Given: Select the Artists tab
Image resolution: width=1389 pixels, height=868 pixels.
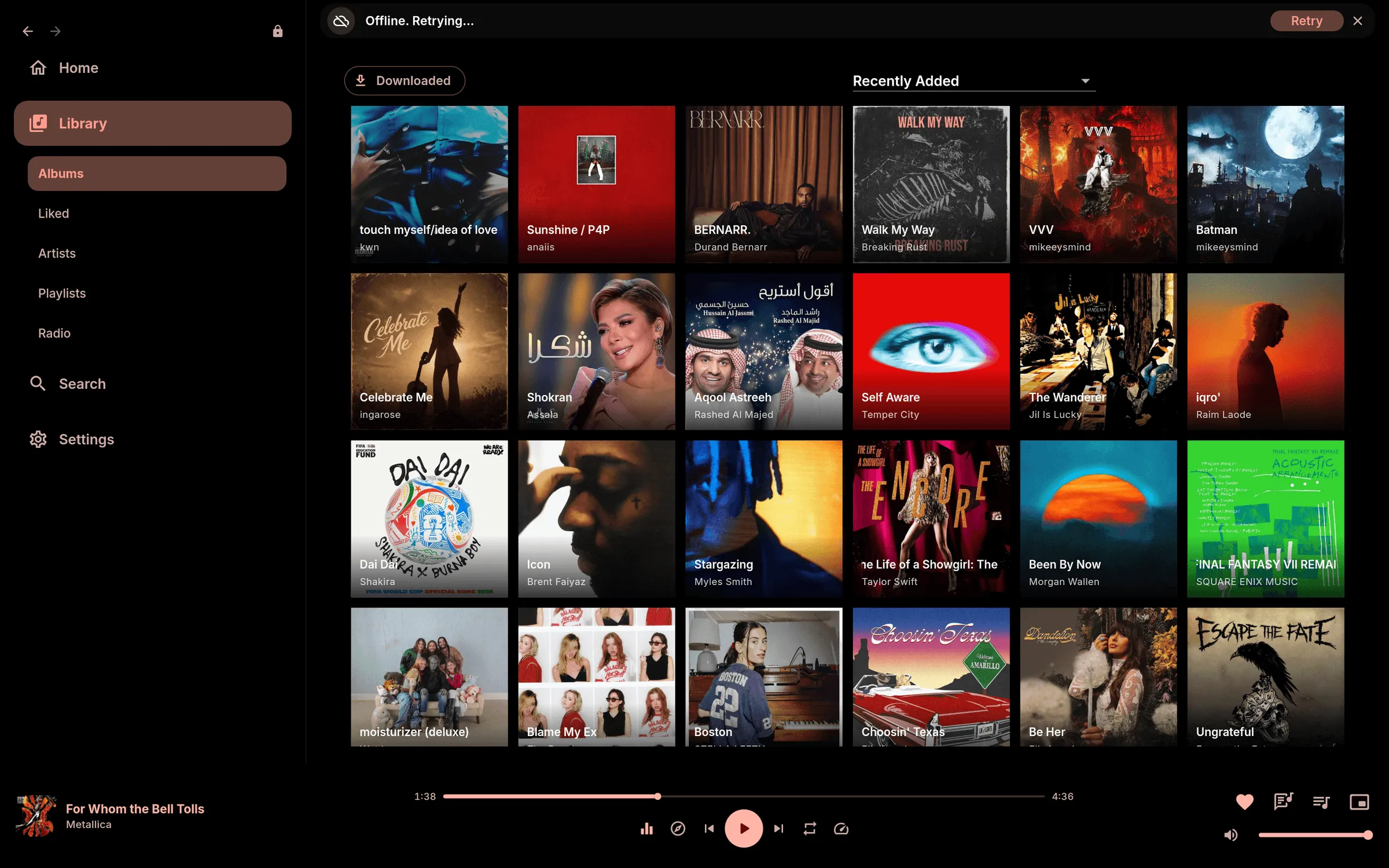Looking at the screenshot, I should click(x=157, y=253).
